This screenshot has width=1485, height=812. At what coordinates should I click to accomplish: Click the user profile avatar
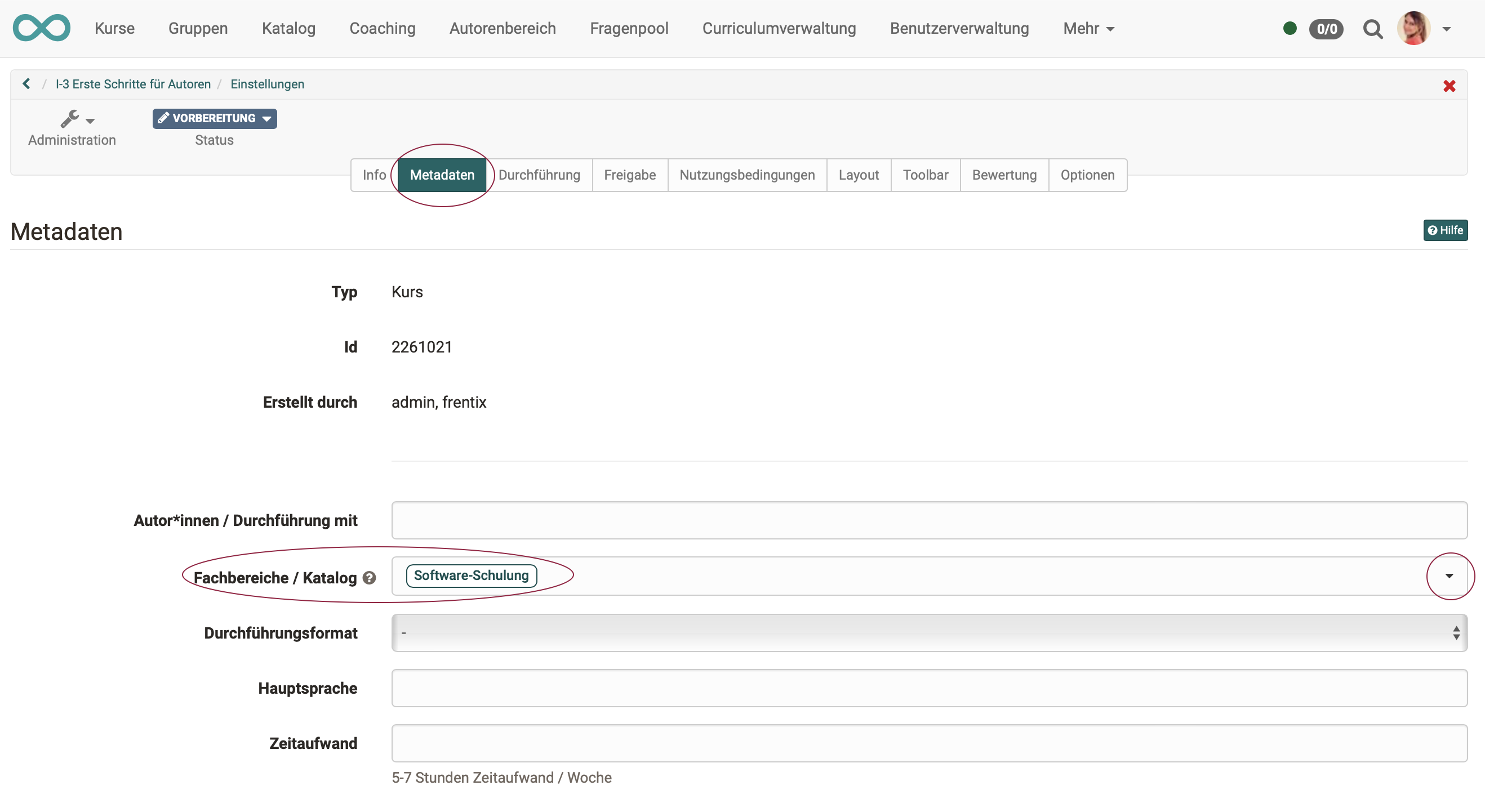1413,28
